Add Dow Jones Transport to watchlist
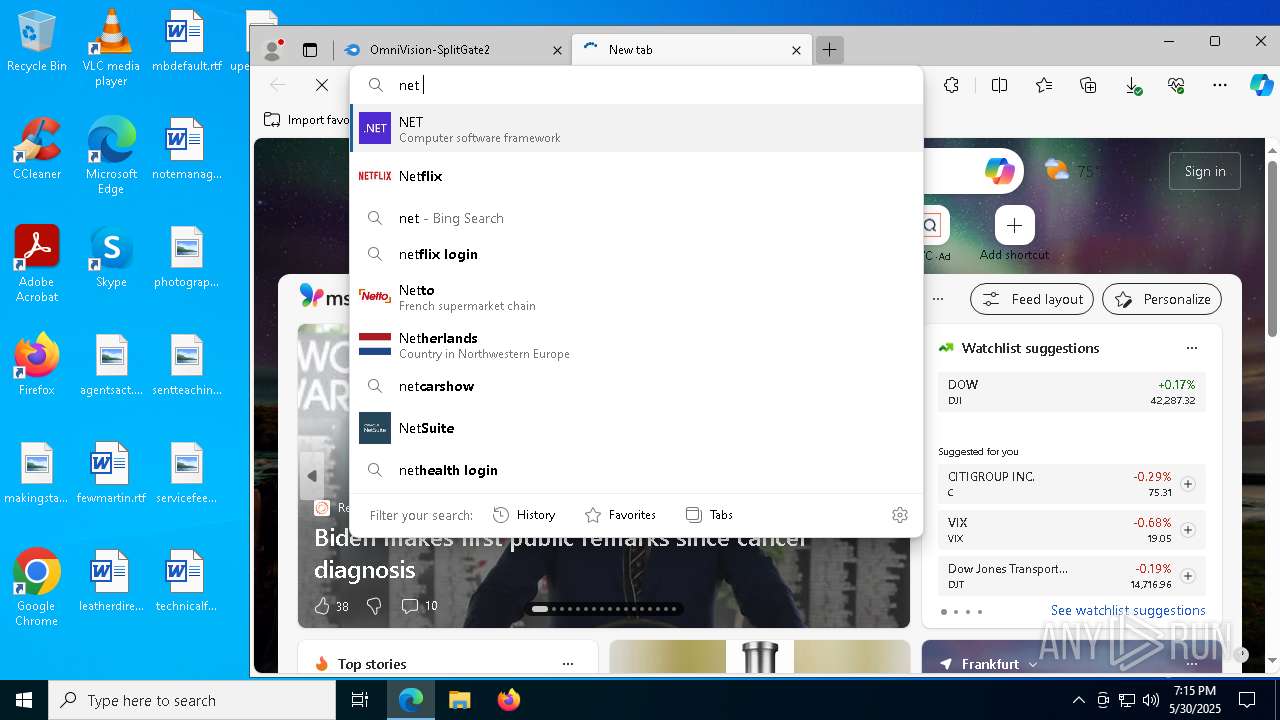The image size is (1280, 720). click(x=1188, y=576)
